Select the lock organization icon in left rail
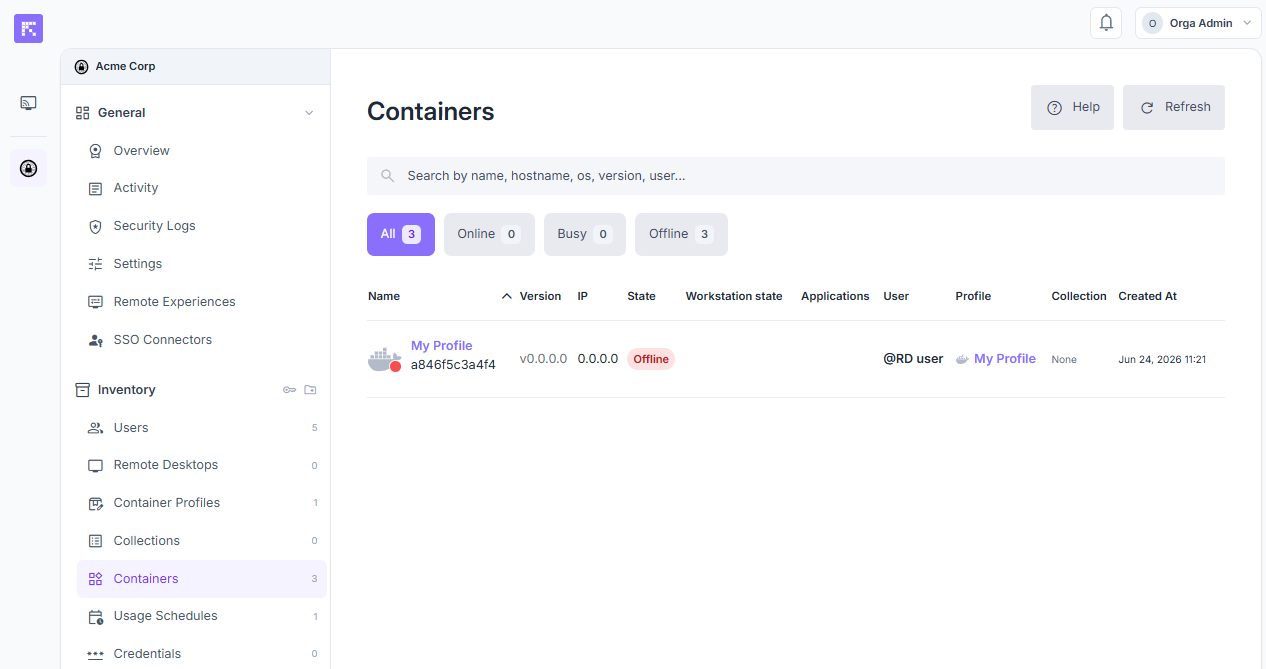Viewport: 1266px width, 669px height. click(28, 168)
